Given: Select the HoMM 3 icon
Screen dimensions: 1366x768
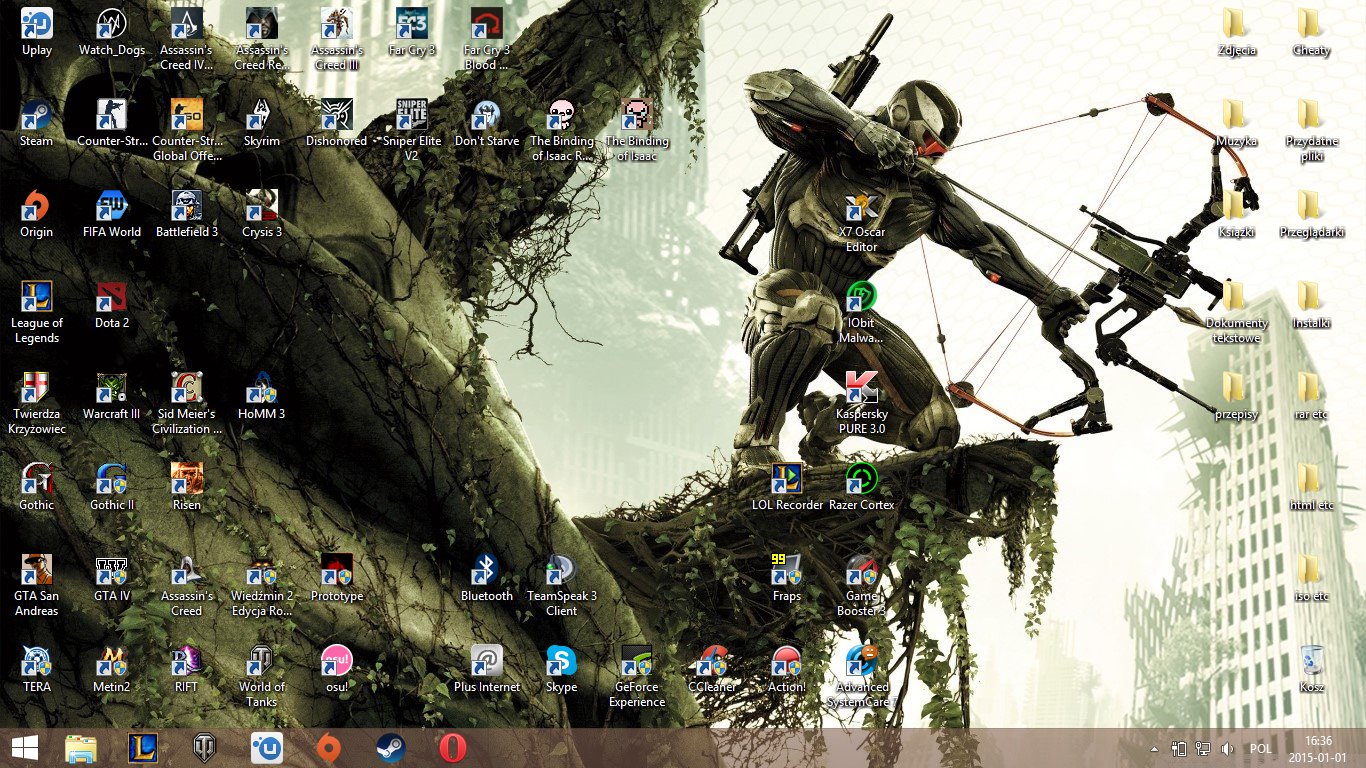Looking at the screenshot, I should (x=262, y=396).
